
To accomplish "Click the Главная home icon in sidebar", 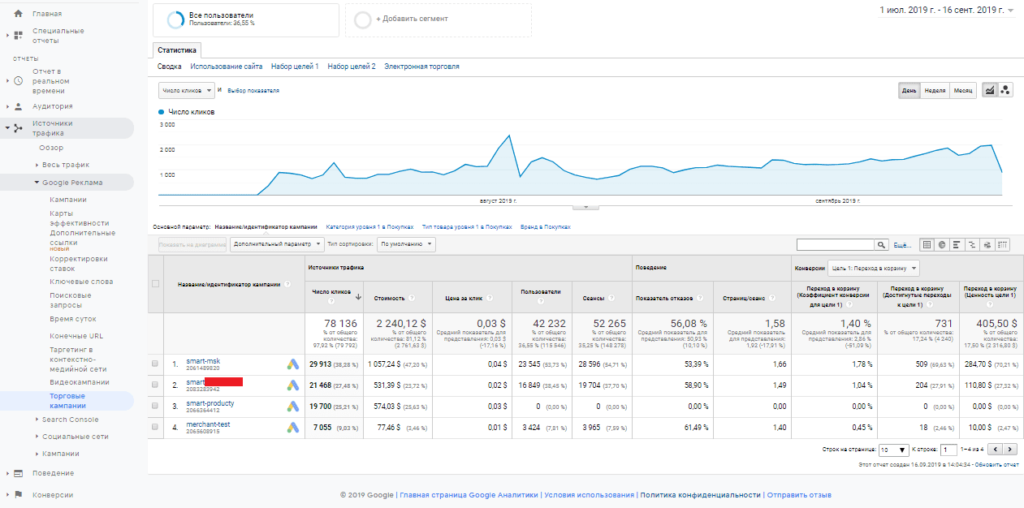I will pyautogui.click(x=18, y=14).
